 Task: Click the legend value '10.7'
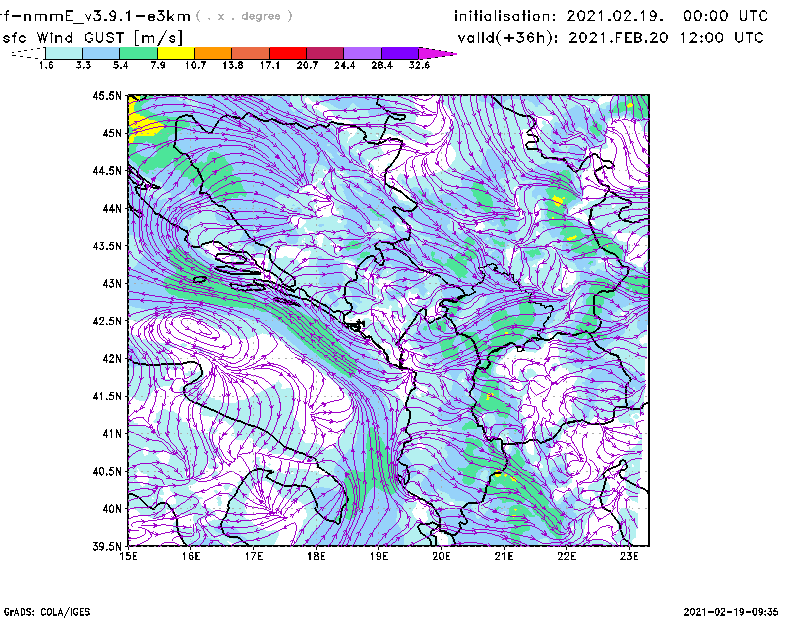(195, 65)
